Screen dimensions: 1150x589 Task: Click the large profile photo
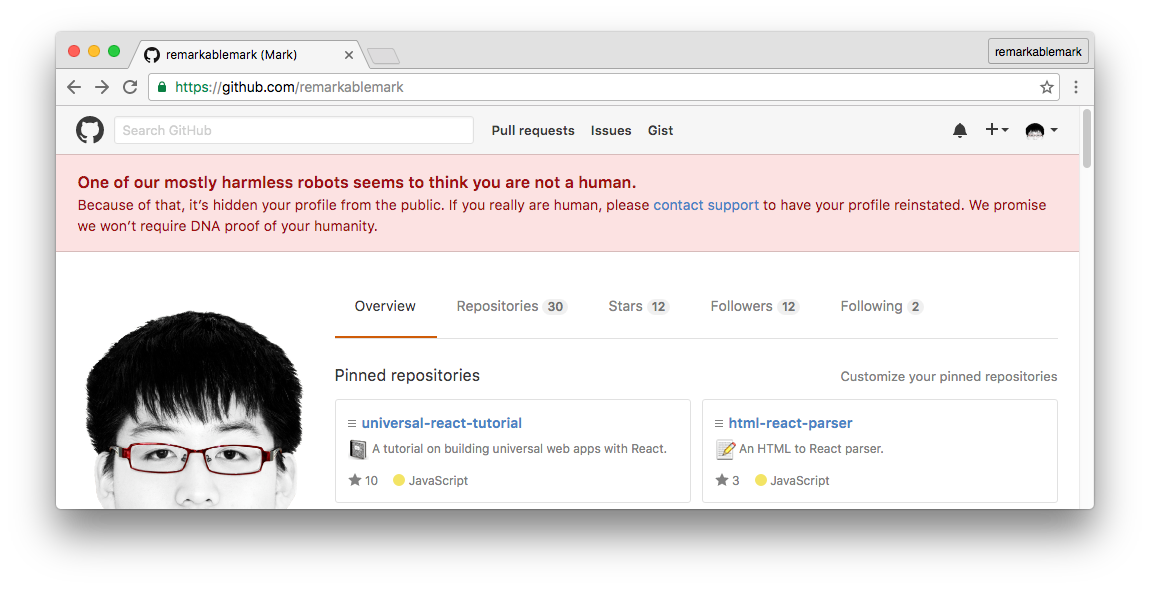pos(194,409)
